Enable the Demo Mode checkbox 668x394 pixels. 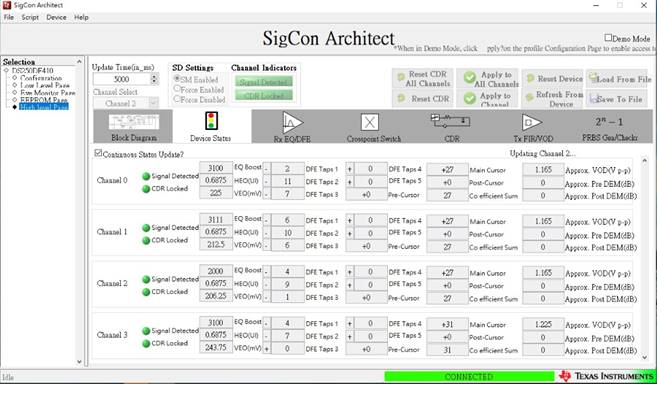608,38
